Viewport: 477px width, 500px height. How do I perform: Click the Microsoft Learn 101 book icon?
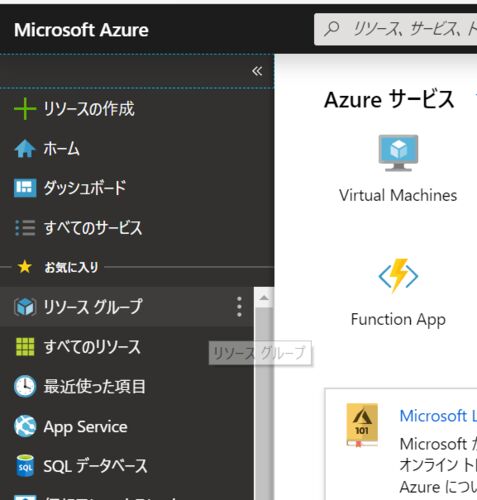[x=362, y=425]
